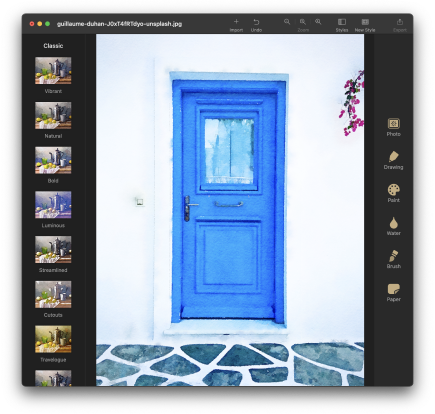
Task: Maximize window with the green button
Action: (47, 24)
